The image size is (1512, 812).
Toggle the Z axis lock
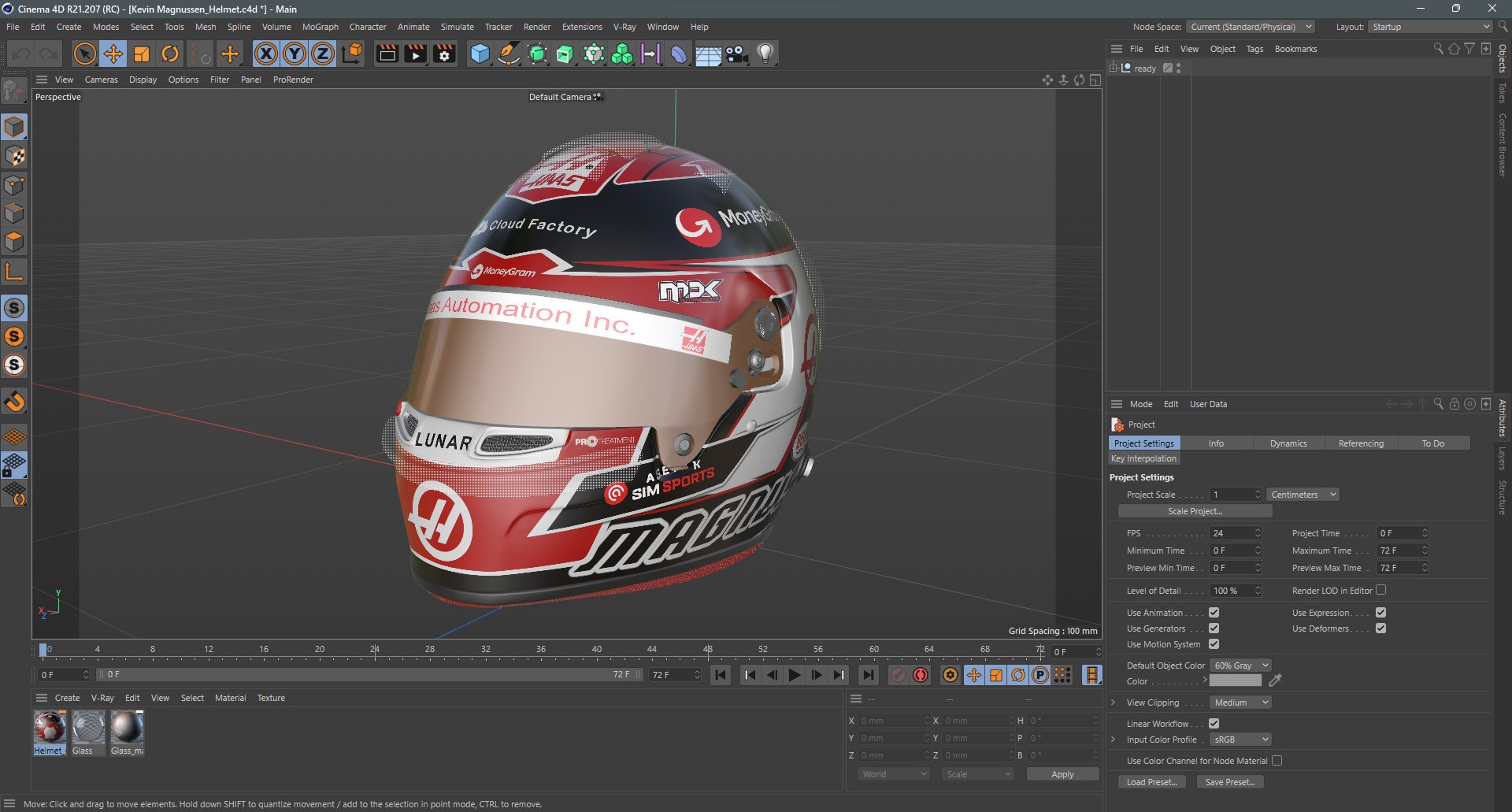click(323, 54)
